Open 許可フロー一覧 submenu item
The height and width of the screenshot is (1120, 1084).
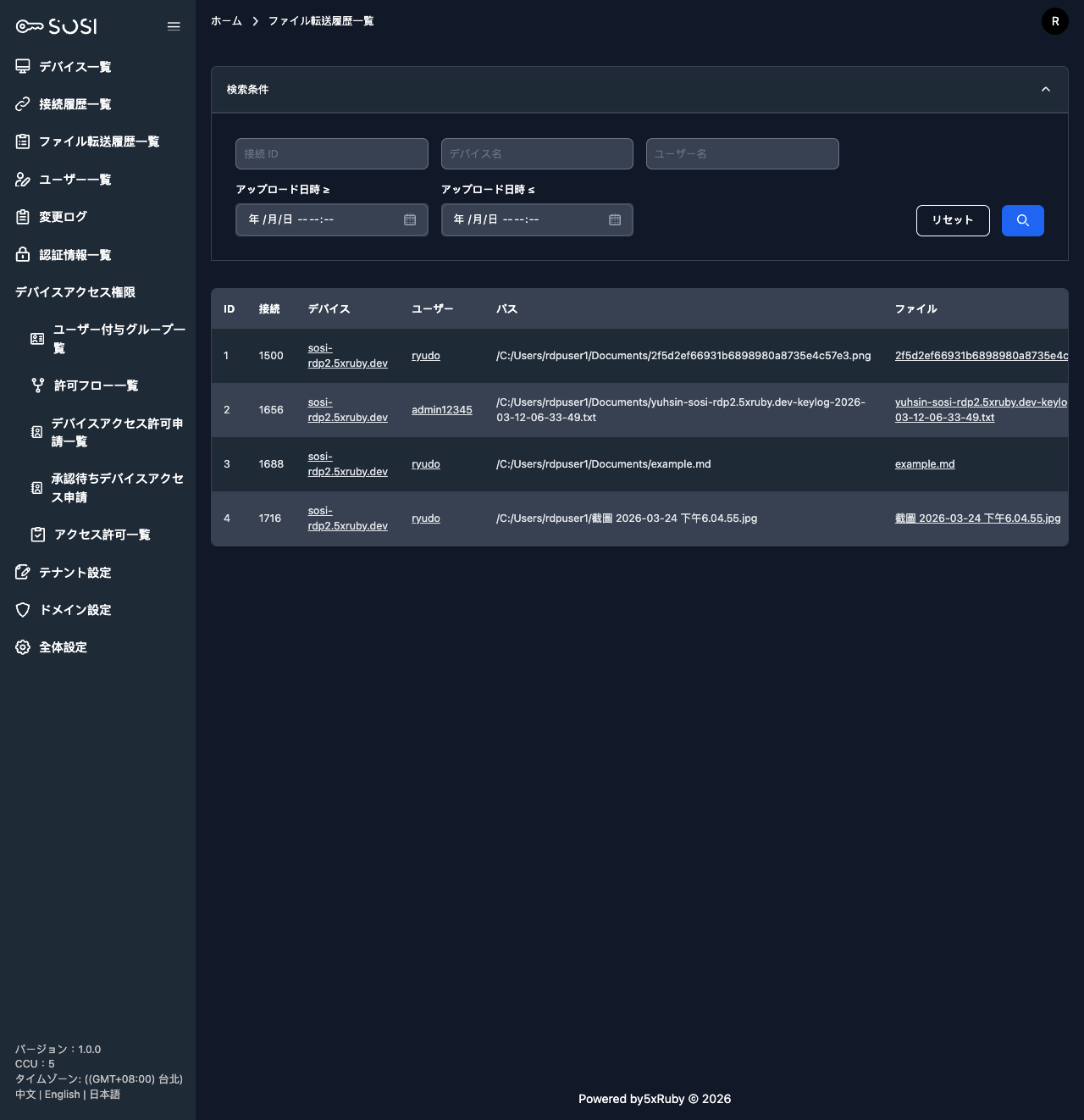[x=96, y=385]
